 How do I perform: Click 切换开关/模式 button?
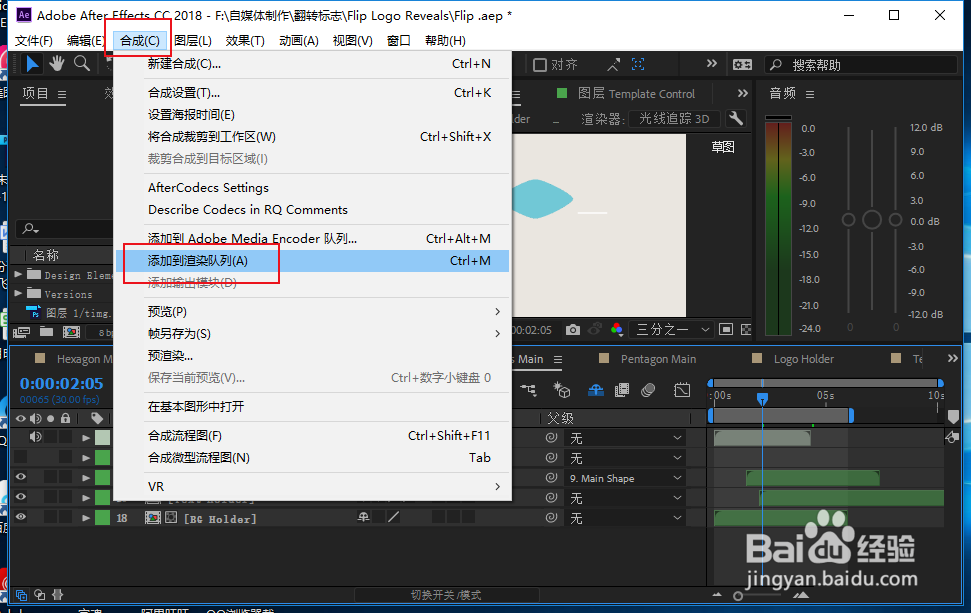[x=446, y=595]
